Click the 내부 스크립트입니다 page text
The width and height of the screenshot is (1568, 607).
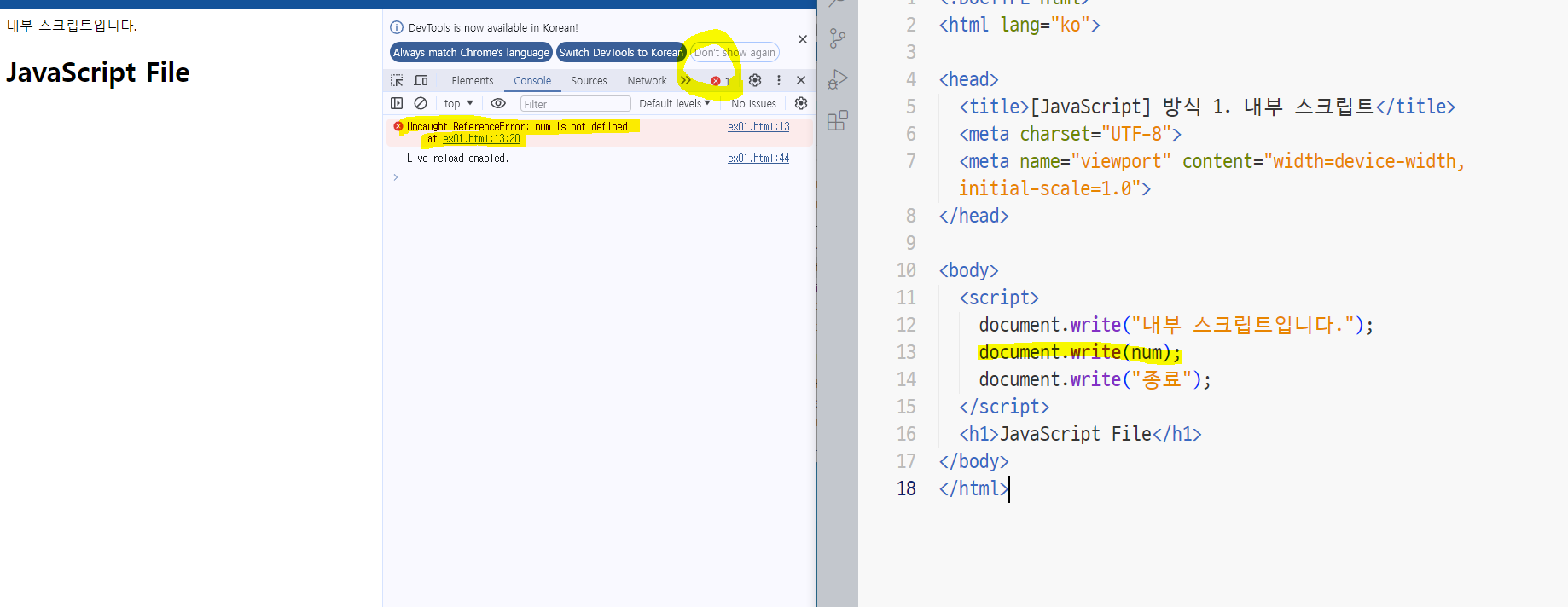[72, 26]
